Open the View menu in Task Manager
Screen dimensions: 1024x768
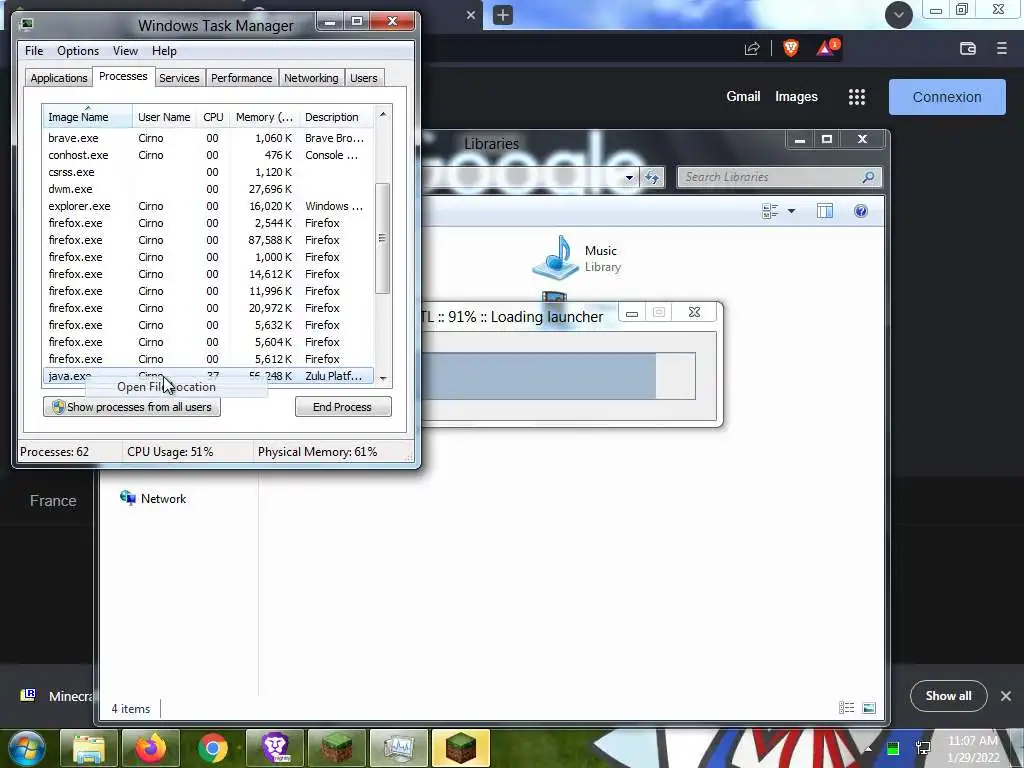pos(125,51)
